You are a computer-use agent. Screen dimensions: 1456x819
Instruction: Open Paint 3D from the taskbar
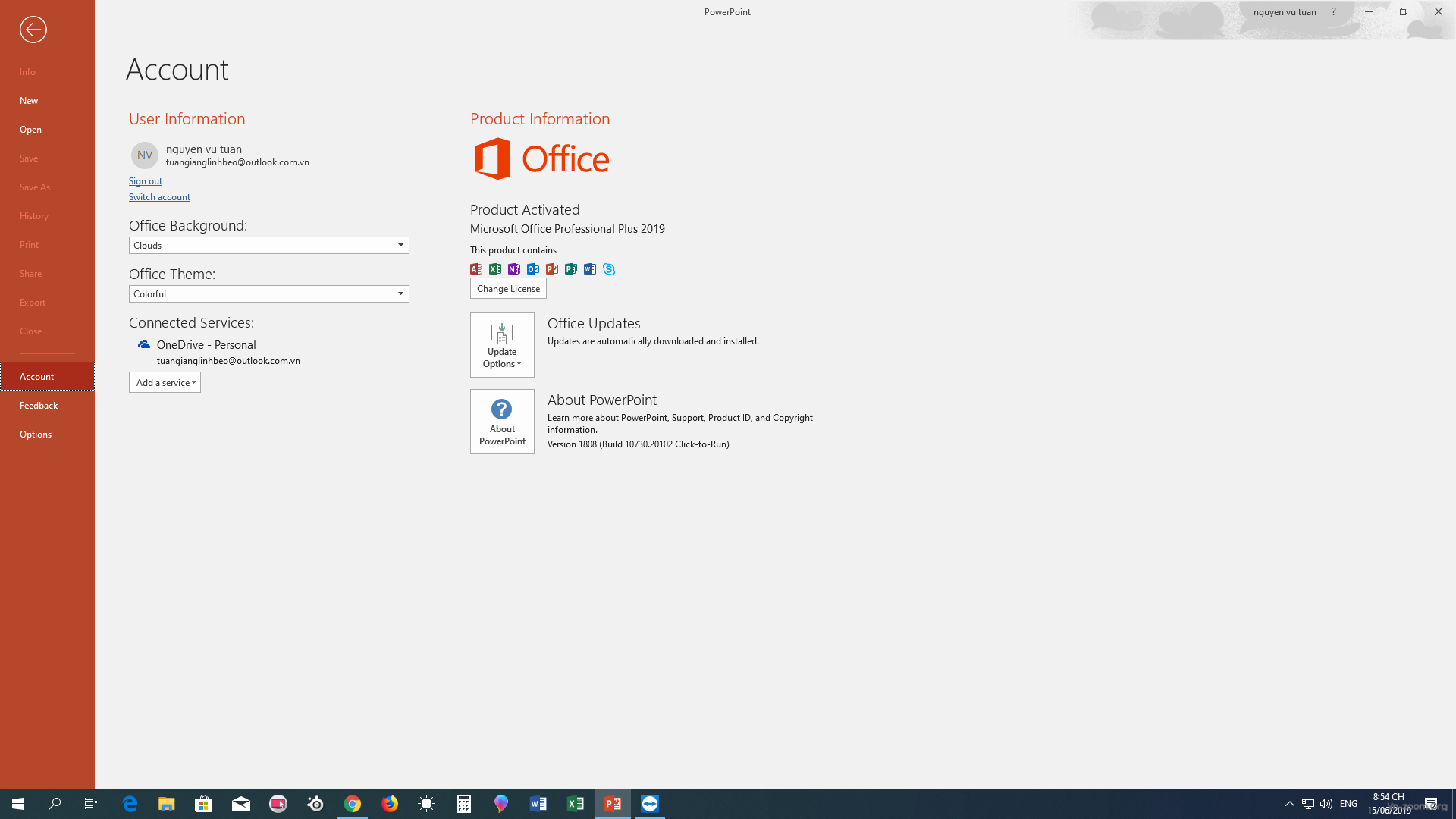pyautogui.click(x=501, y=804)
